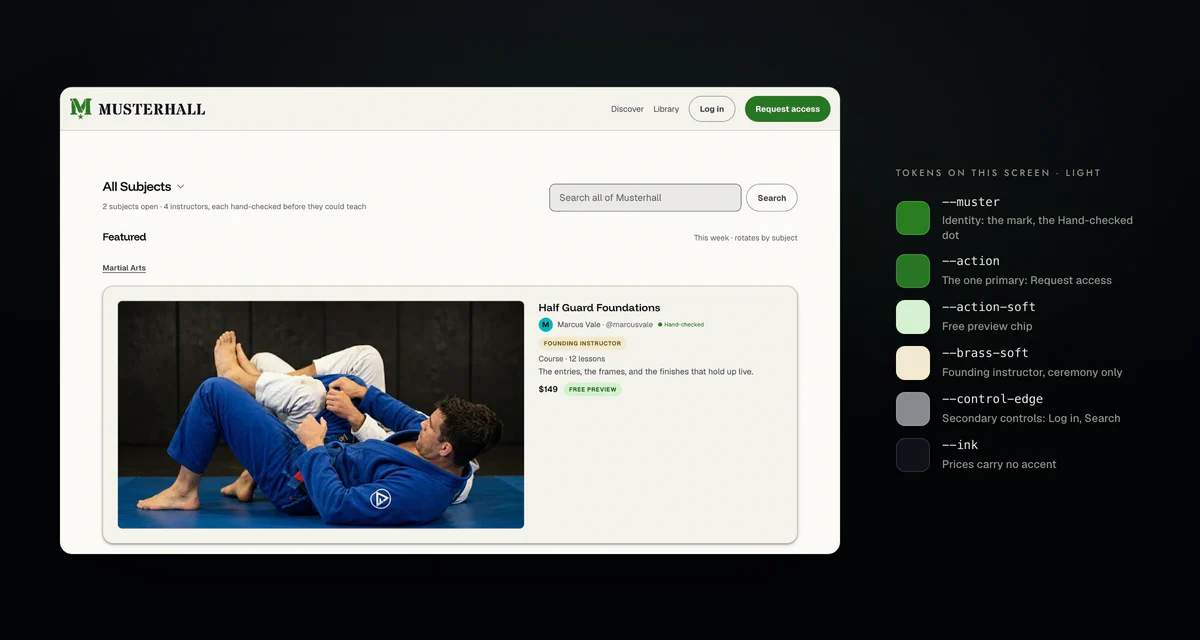Open the Half Guard Foundations course title

click(x=599, y=307)
